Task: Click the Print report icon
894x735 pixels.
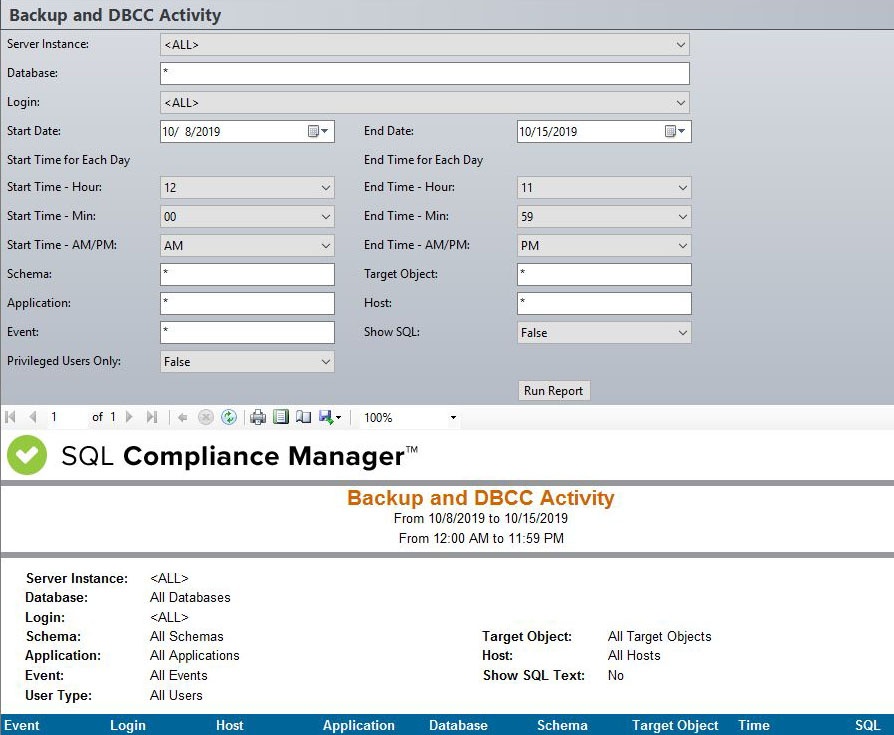Action: (258, 417)
